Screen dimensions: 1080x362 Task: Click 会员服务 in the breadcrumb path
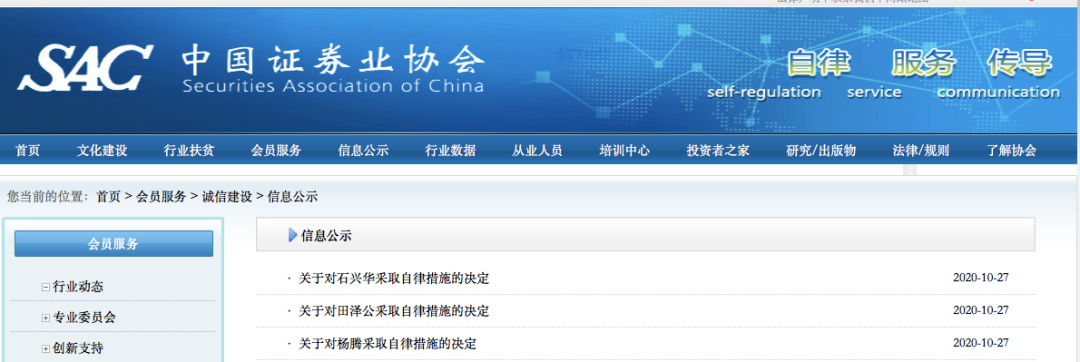(161, 197)
